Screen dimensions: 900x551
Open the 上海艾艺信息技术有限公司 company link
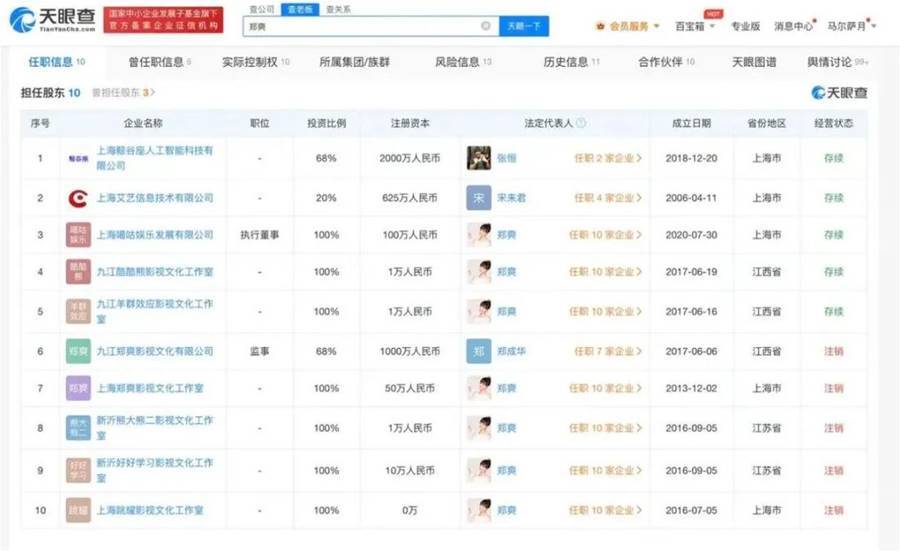click(x=155, y=198)
